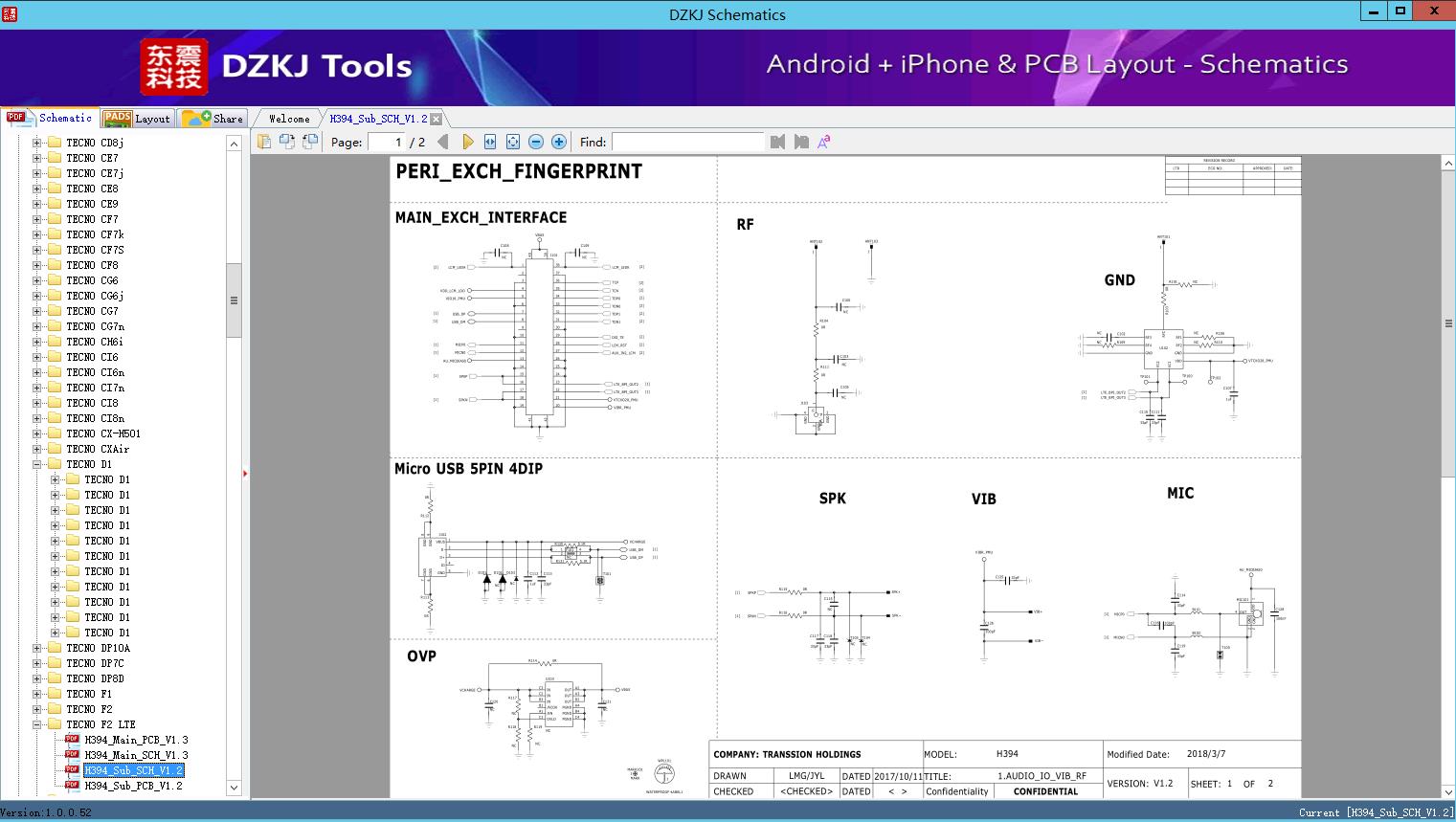Select TECNO CF7S in the tree
1456x822 pixels.
tap(95, 250)
